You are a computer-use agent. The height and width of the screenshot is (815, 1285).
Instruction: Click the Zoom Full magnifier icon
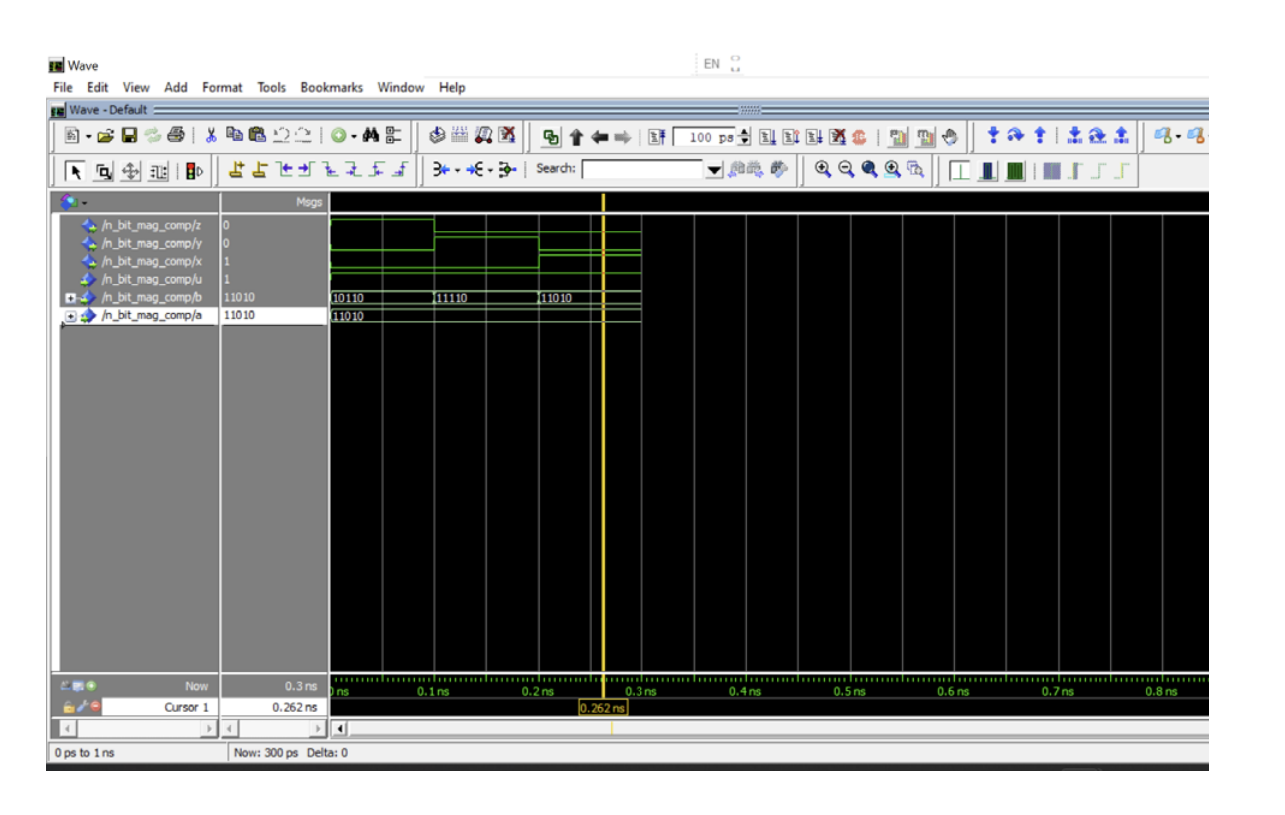(868, 167)
